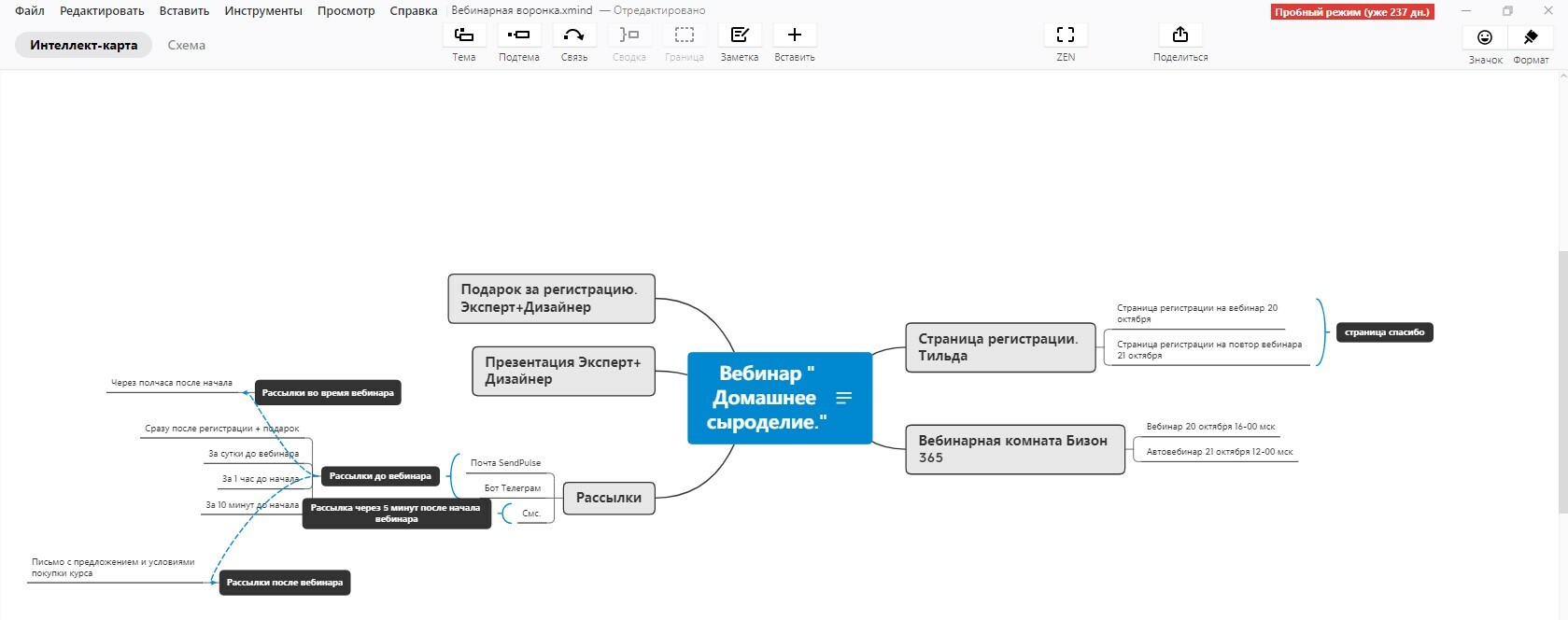
Task: Select the Рассылки topic node
Action: (x=608, y=498)
